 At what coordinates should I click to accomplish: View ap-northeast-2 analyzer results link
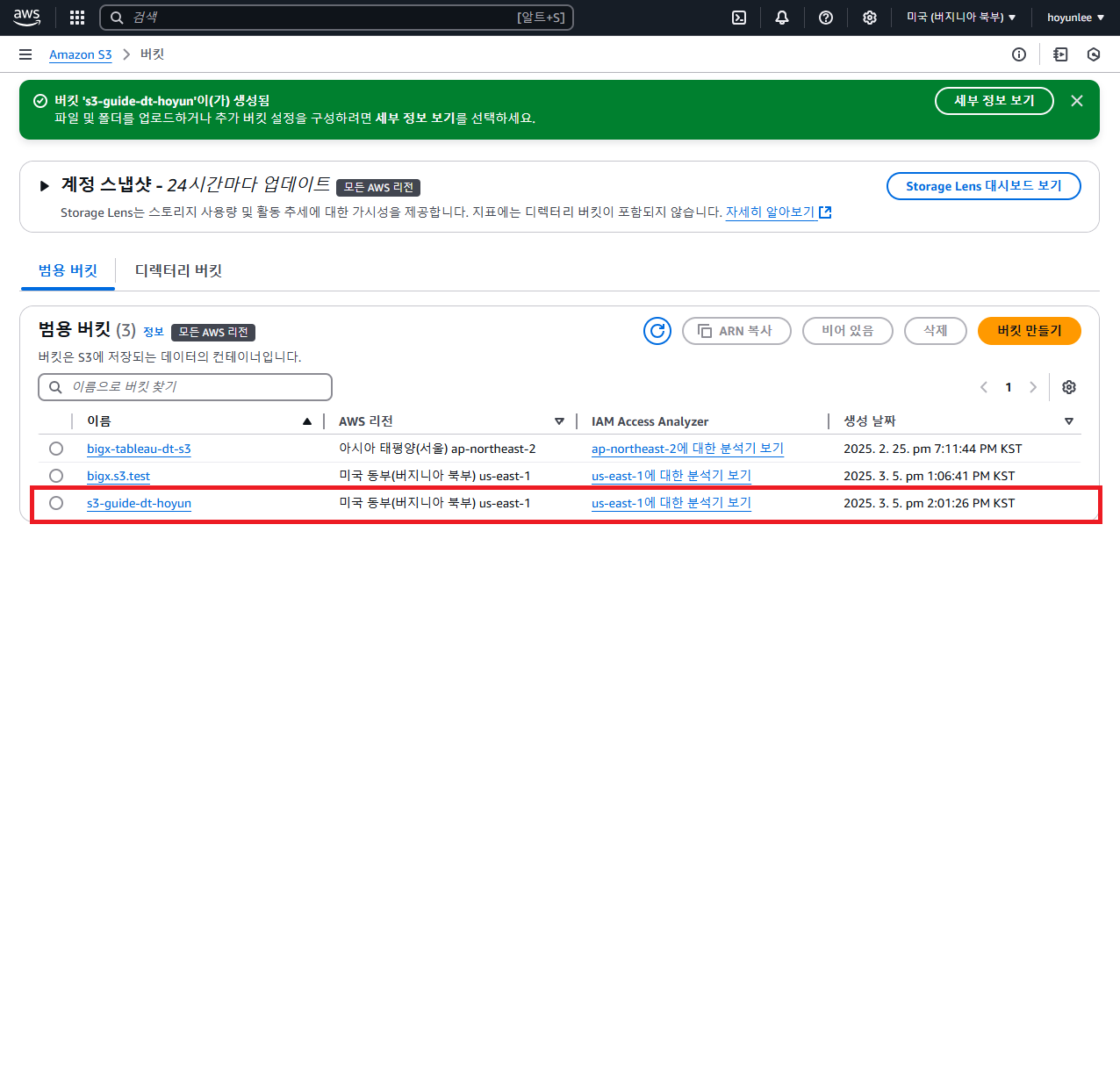pyautogui.click(x=687, y=449)
